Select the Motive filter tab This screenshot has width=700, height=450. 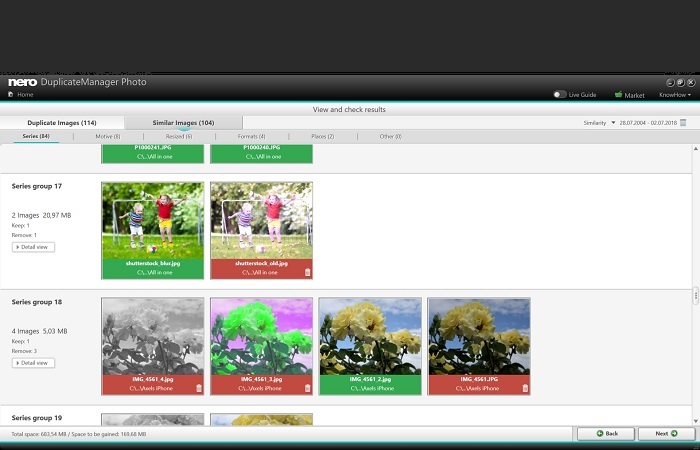tap(107, 136)
